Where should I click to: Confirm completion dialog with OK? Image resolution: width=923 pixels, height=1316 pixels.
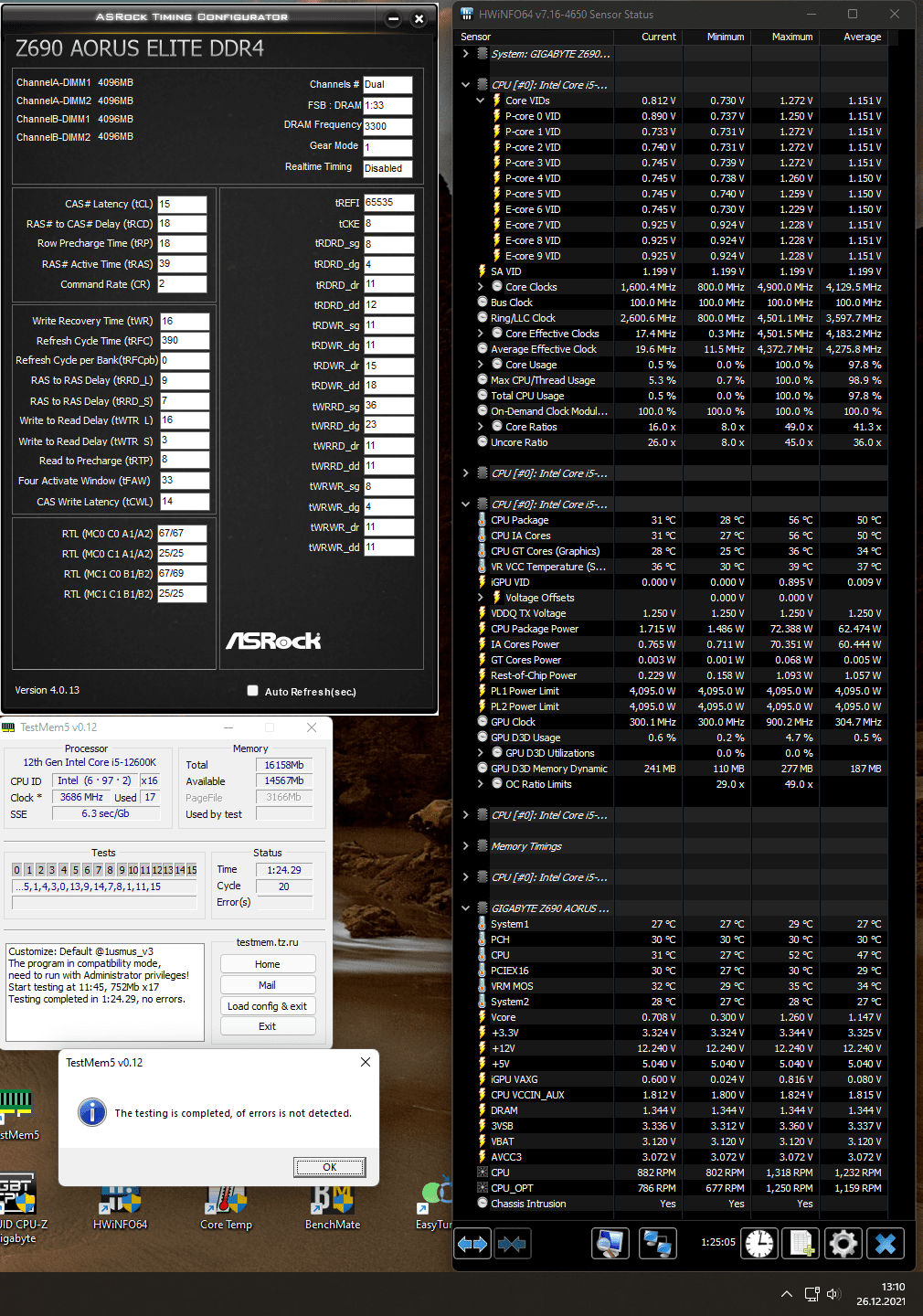330,1167
